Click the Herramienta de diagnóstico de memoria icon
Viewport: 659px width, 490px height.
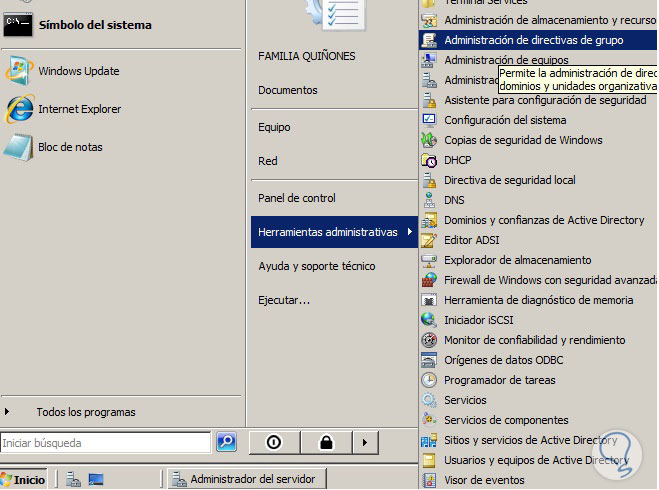[429, 300]
